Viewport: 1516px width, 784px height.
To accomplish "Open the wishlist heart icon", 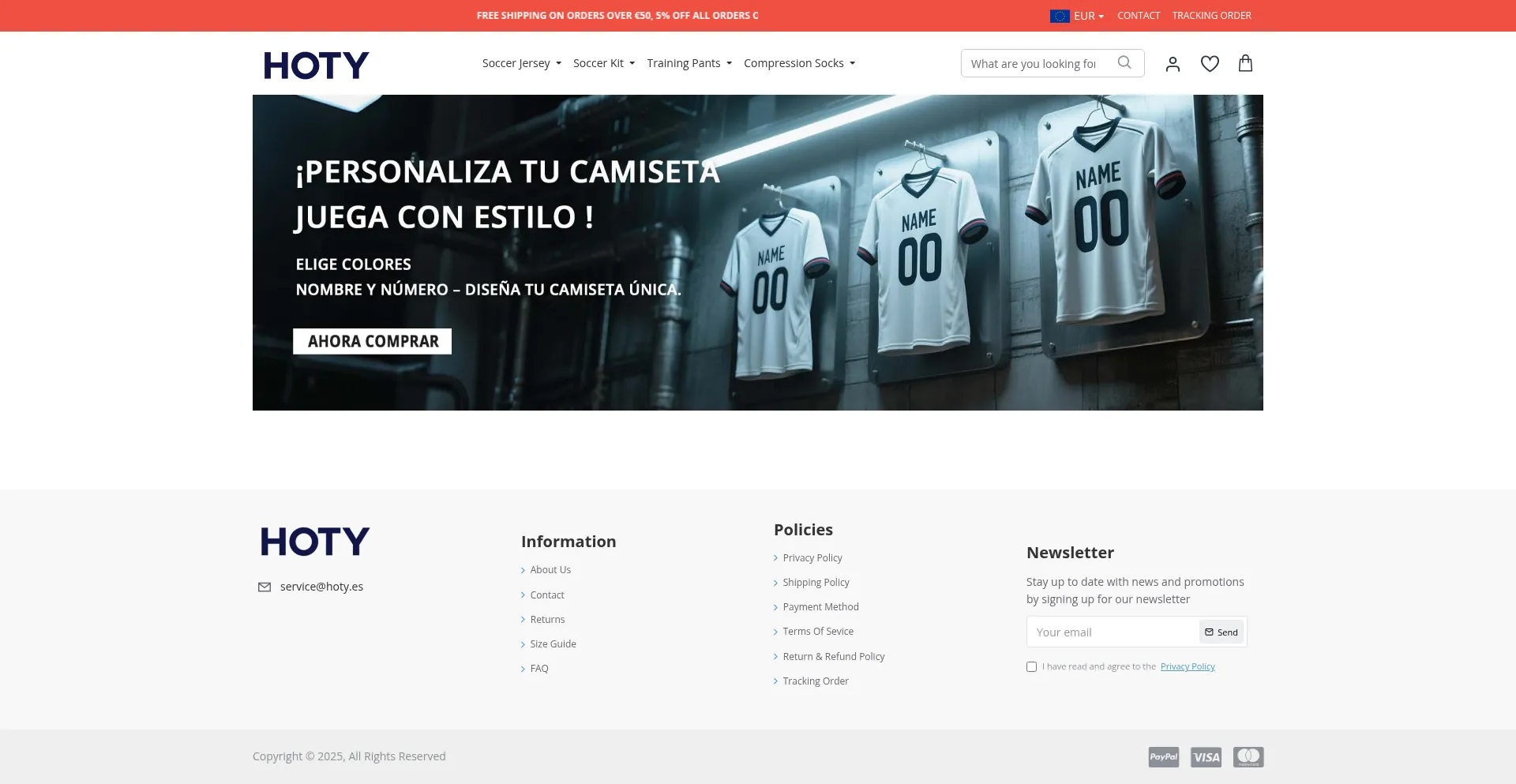I will (1210, 63).
